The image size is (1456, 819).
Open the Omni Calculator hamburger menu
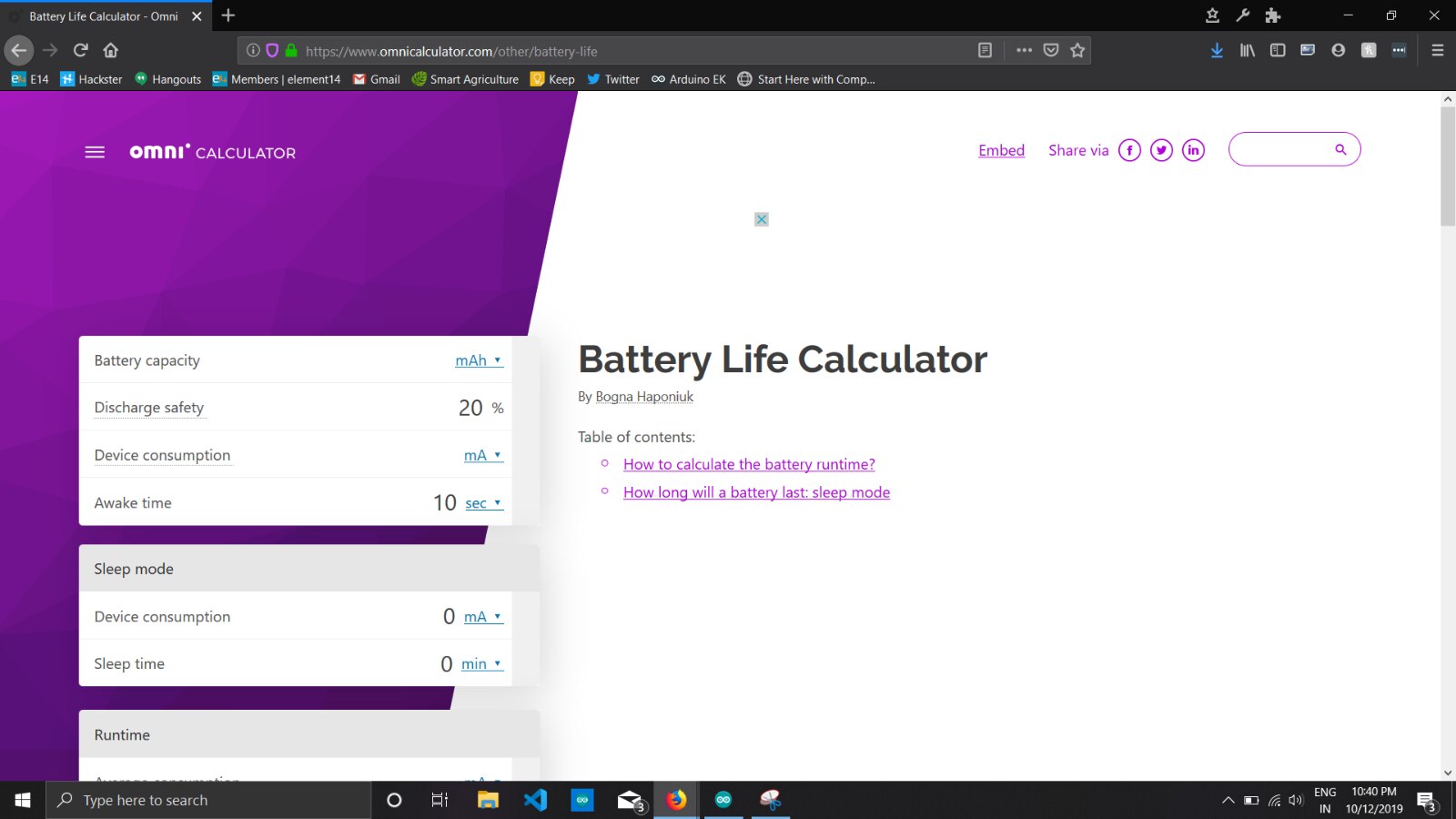95,152
